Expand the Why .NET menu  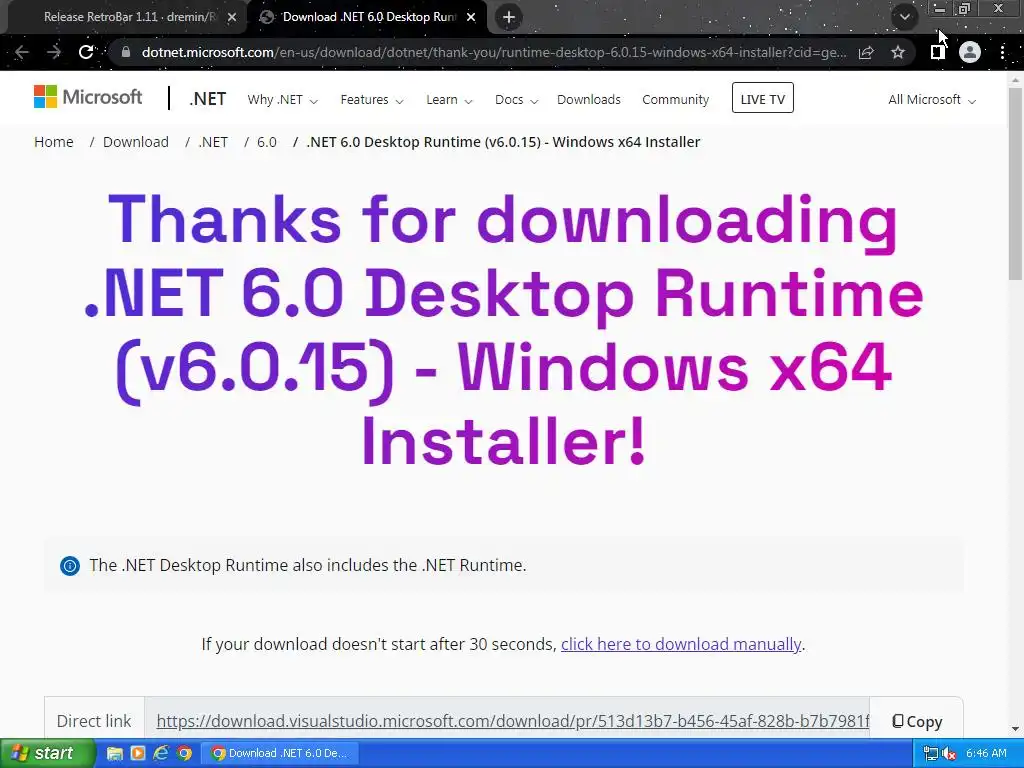point(282,100)
